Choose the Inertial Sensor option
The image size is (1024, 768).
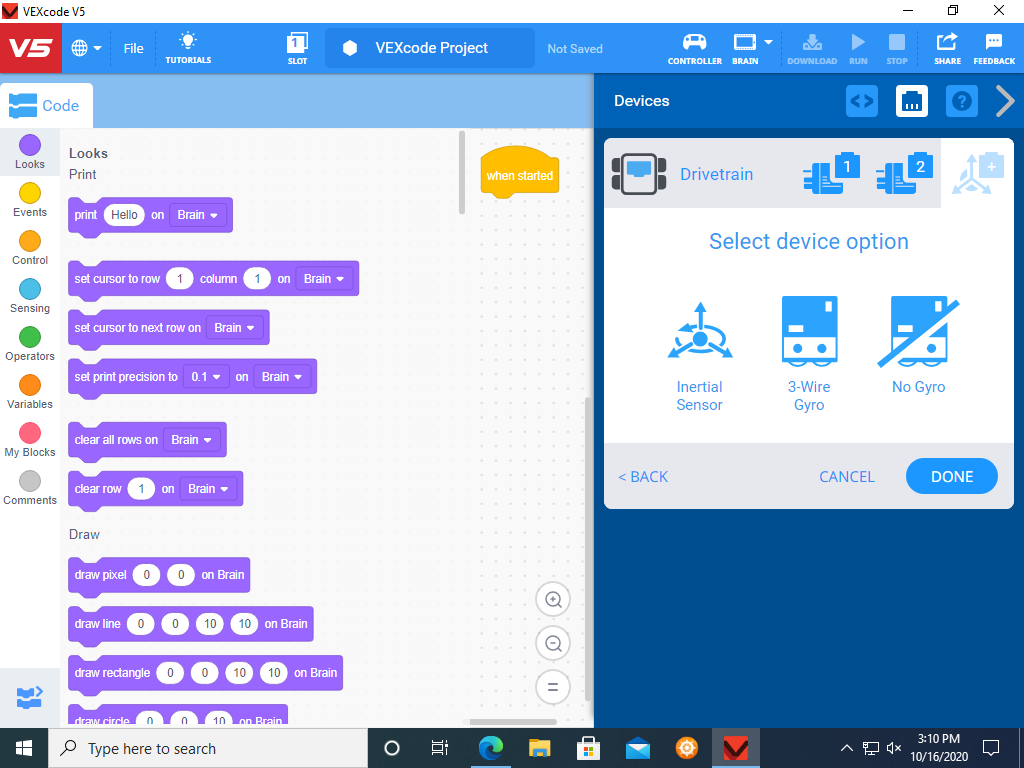(x=699, y=356)
